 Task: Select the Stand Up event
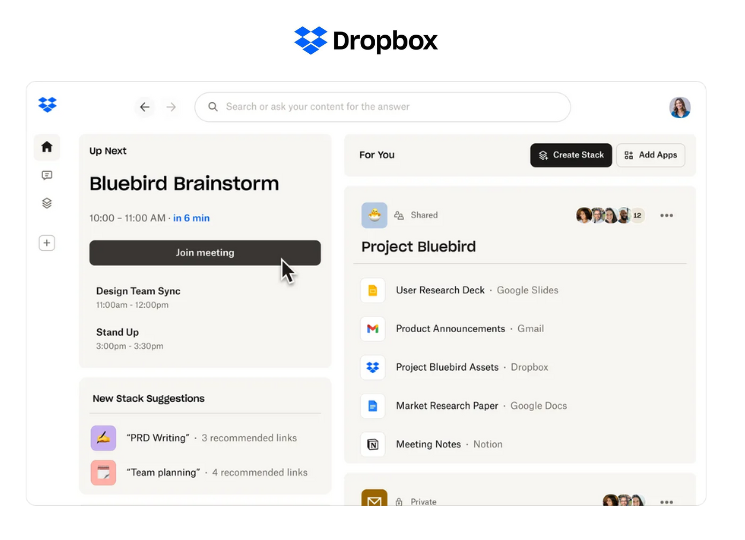129,339
